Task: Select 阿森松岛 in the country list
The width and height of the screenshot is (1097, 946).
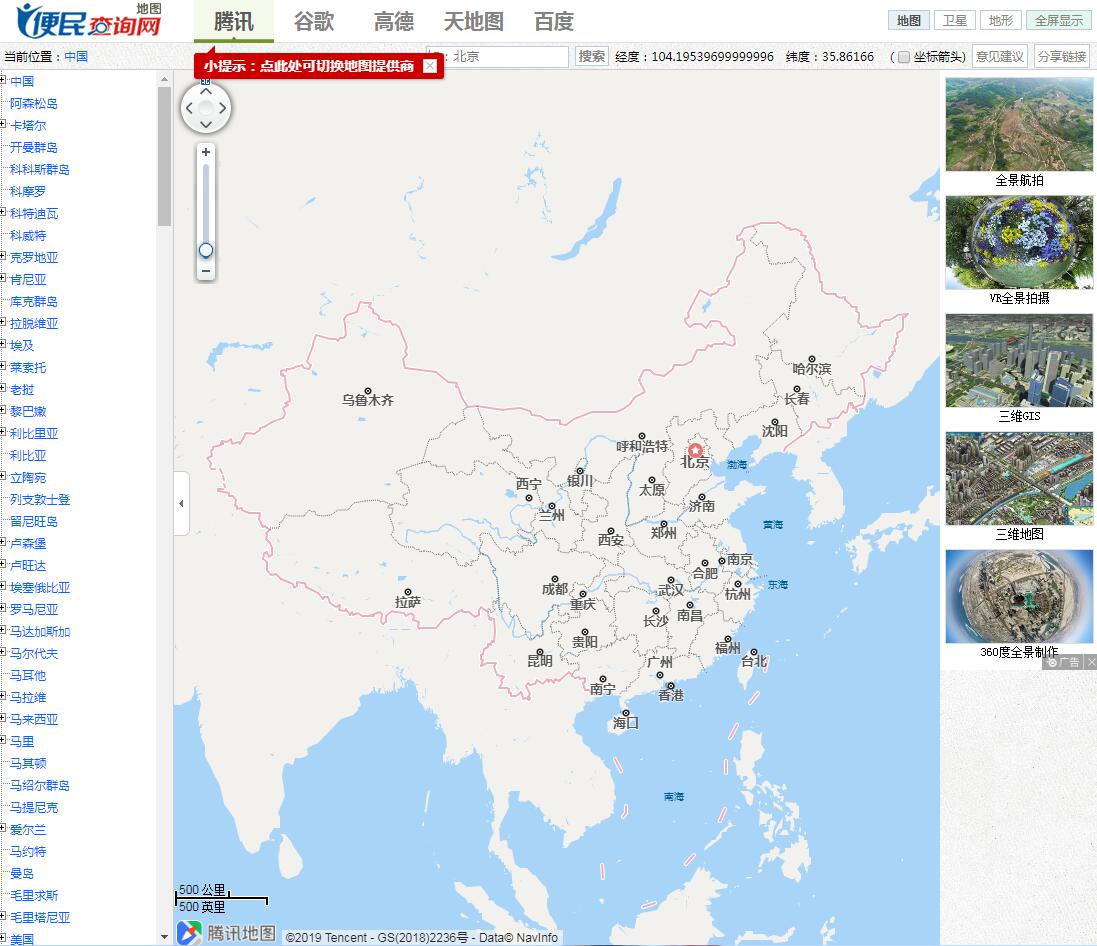Action: [34, 104]
